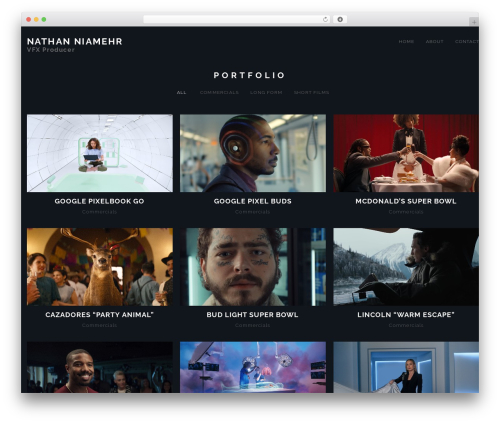Click Commercials label under McDonald's Super Bowl
This screenshot has width=500, height=423.
click(x=406, y=212)
